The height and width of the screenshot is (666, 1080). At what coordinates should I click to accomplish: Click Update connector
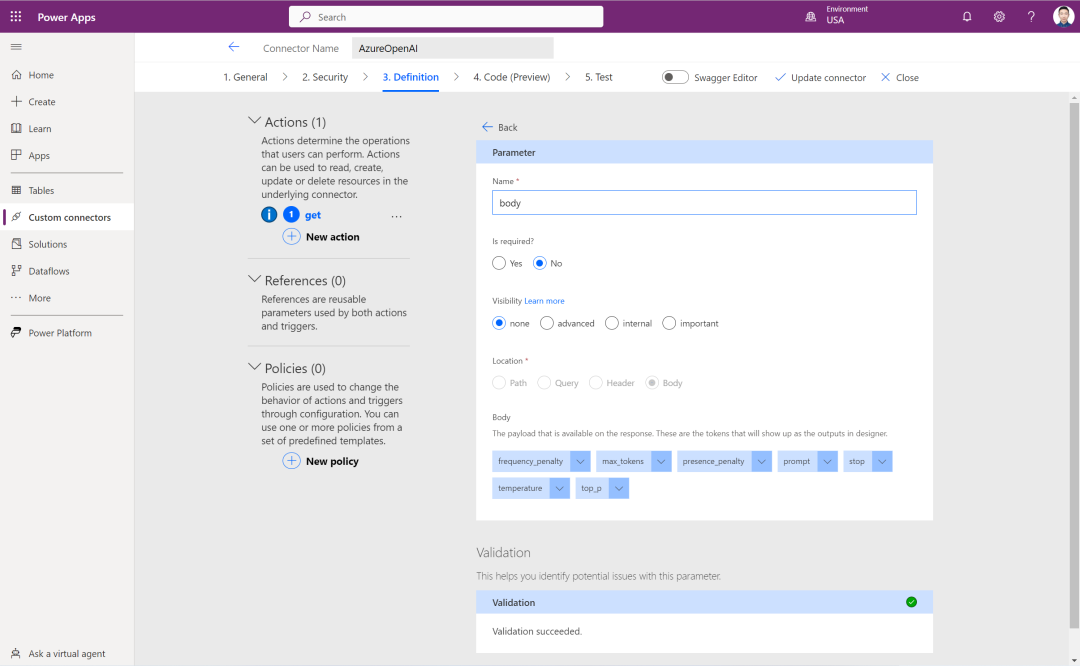pos(820,77)
